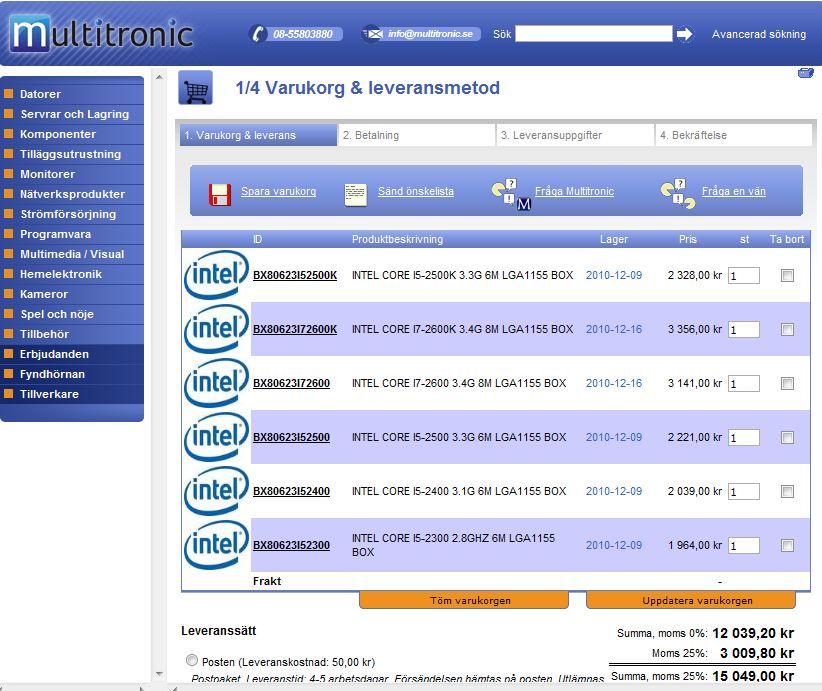Click Intel logo for BX80623I52500 row
Image resolution: width=822 pixels, height=691 pixels.
tap(216, 437)
